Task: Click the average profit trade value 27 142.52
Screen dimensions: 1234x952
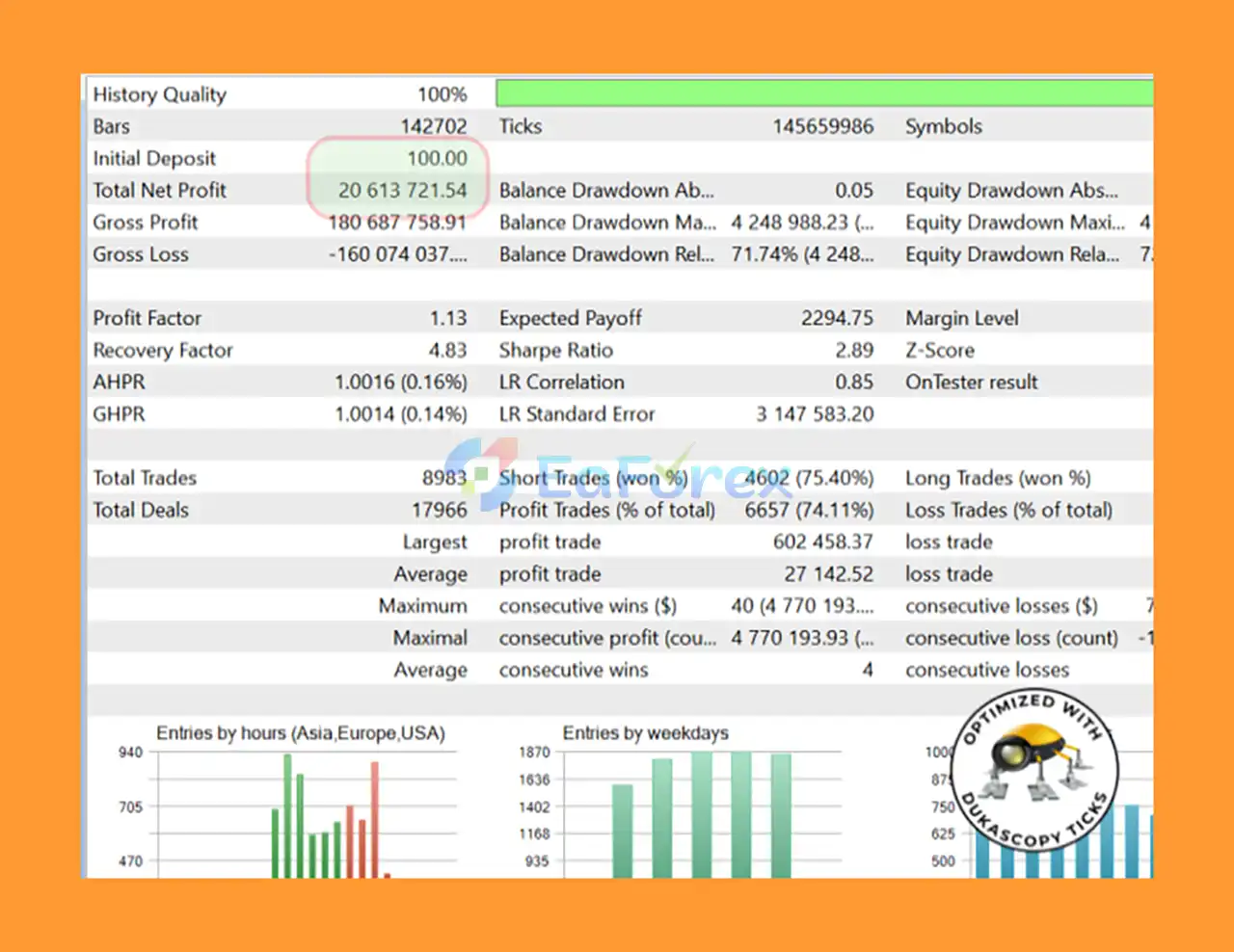Action: (828, 573)
